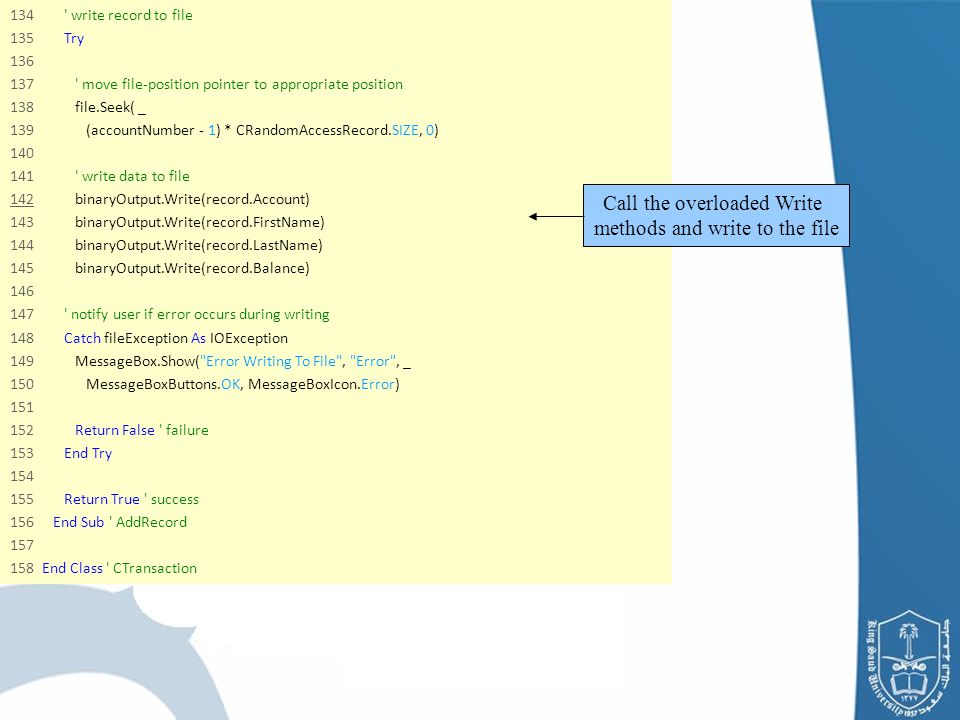Viewport: 960px width, 720px height.
Task: Click "Catch fileException As IOException" line
Action: pyautogui.click(x=176, y=338)
